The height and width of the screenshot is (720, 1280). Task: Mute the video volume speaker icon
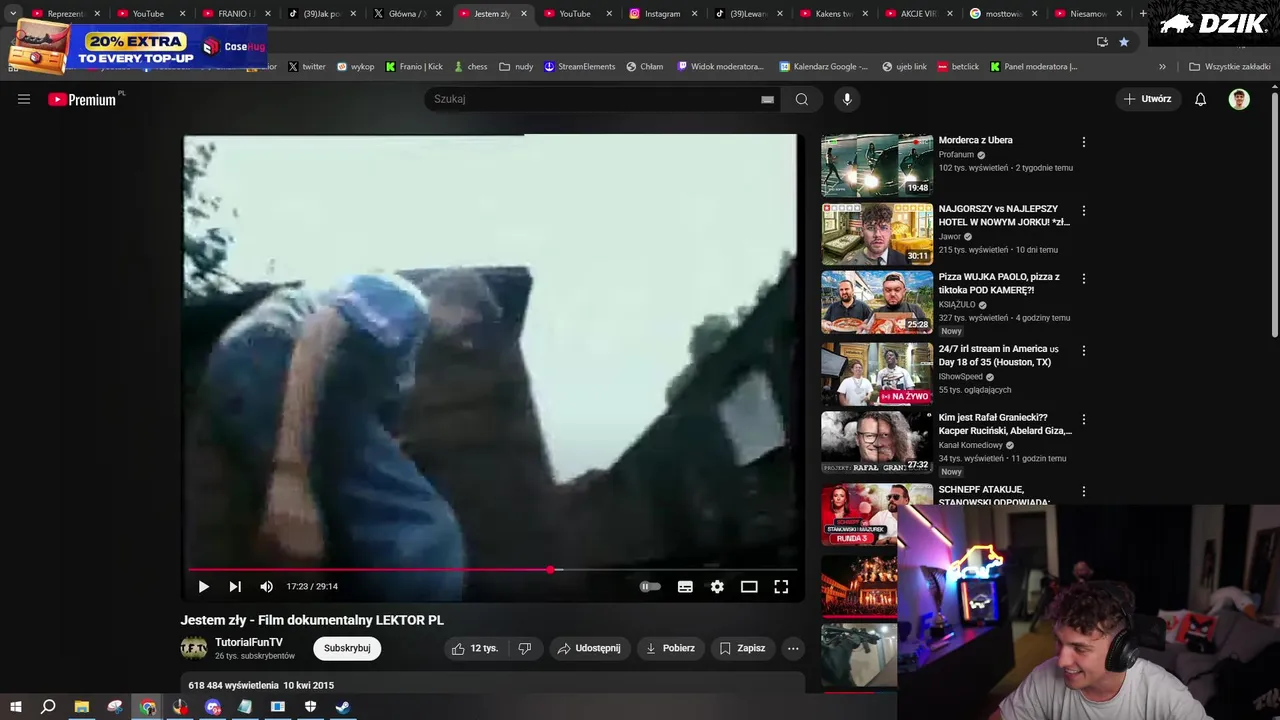266,587
